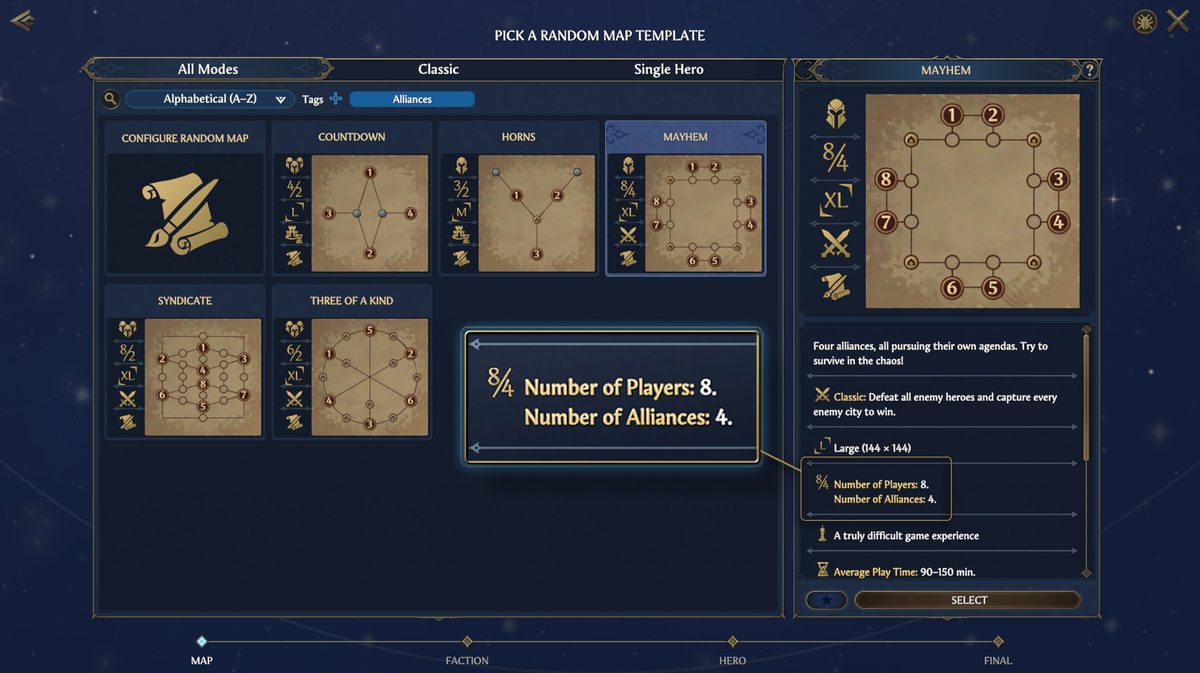Click "A truly difficult game experience" text

tap(906, 536)
